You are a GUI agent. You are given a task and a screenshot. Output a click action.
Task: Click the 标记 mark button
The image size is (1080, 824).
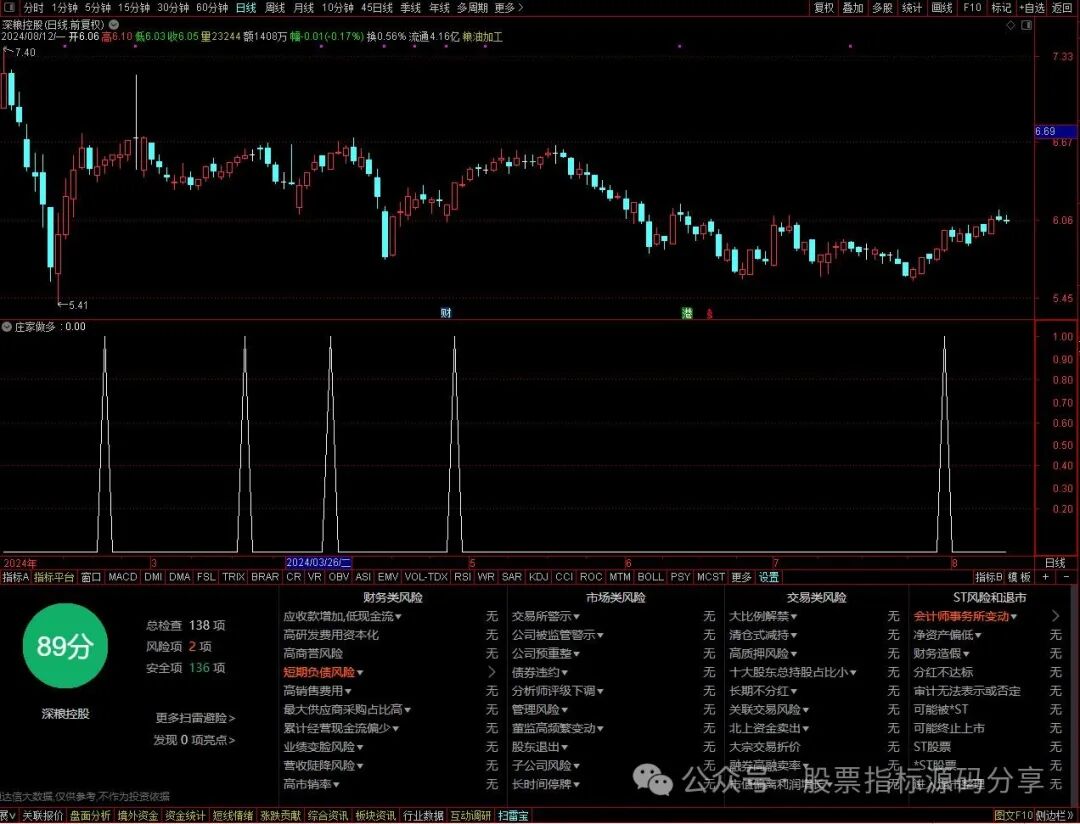pyautogui.click(x=1001, y=8)
